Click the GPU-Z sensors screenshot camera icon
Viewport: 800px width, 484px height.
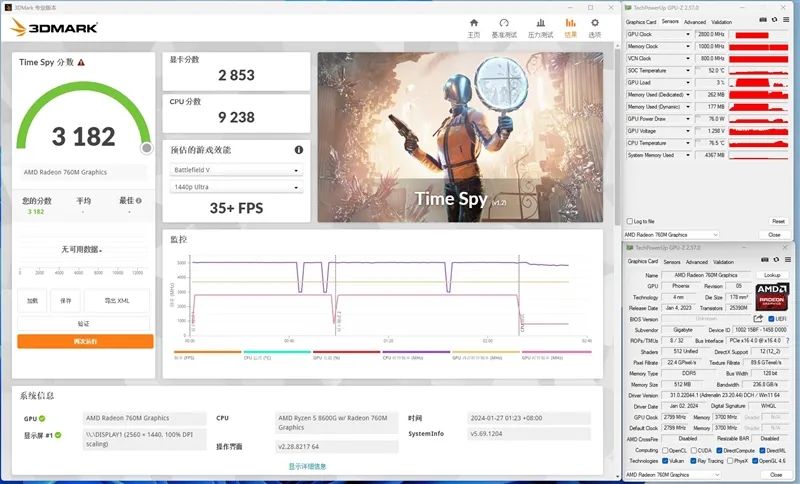pyautogui.click(x=762, y=21)
